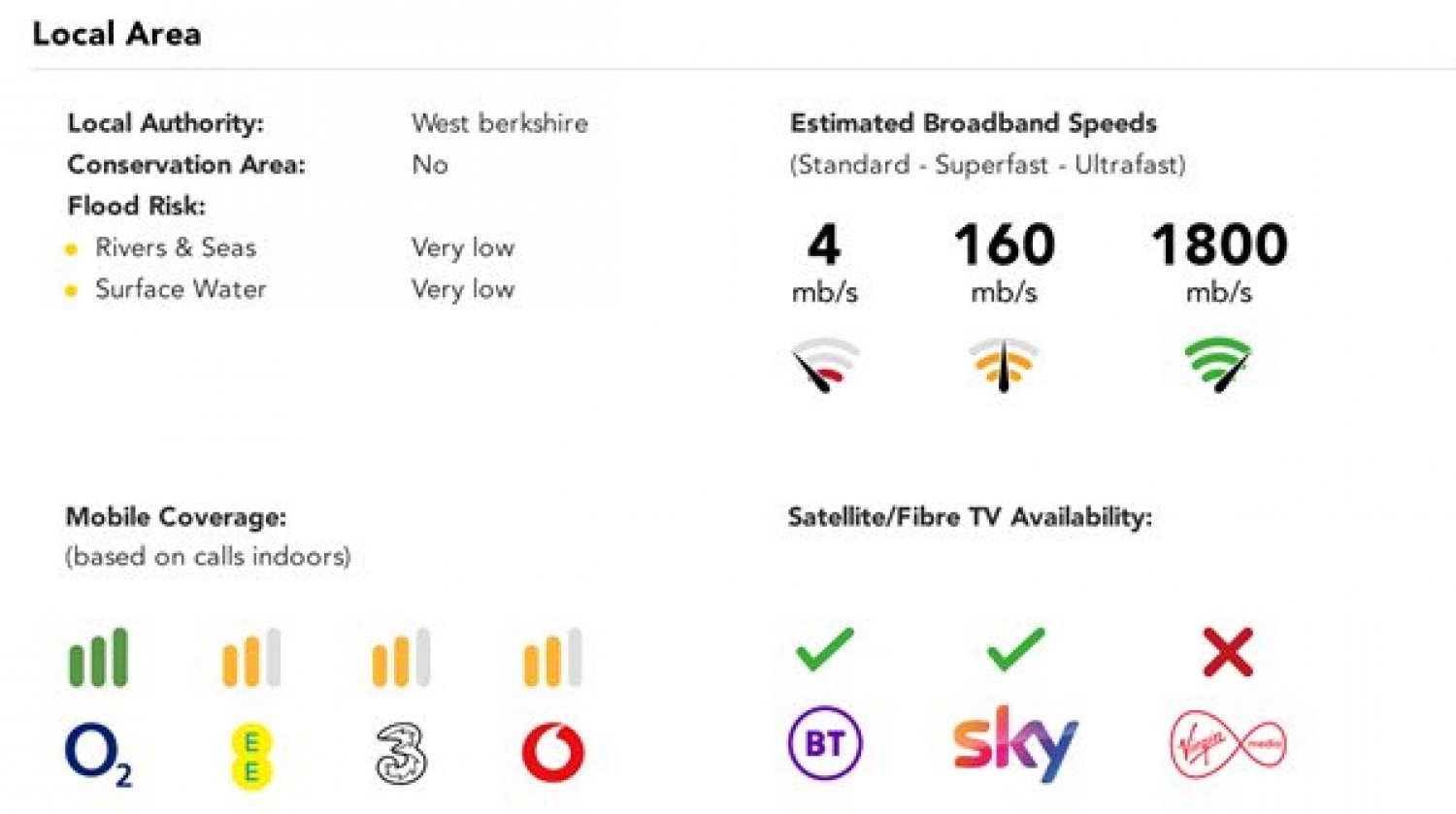Click the O2 mobile network logo

coord(98,756)
